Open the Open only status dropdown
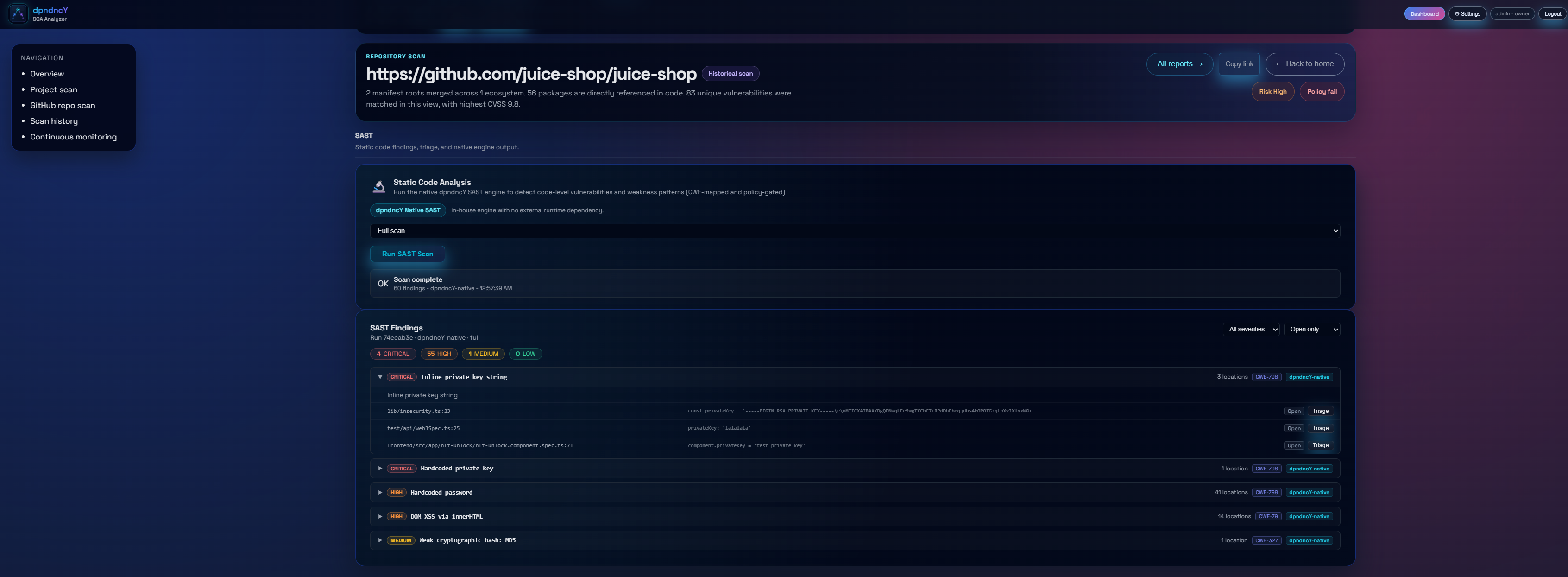Viewport: 1568px width, 577px height. 1312,330
